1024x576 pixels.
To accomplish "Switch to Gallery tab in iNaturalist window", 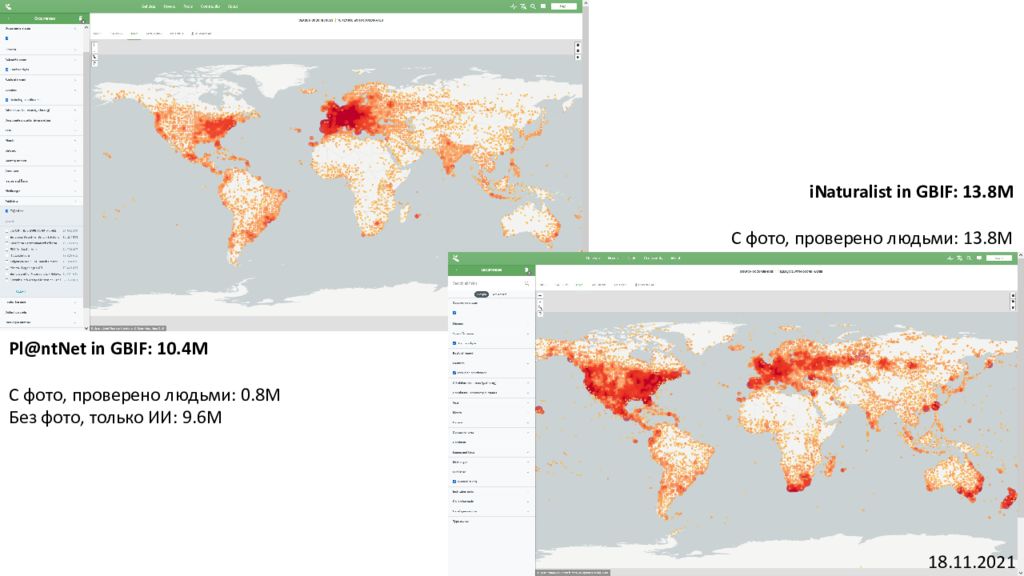I will [x=561, y=285].
